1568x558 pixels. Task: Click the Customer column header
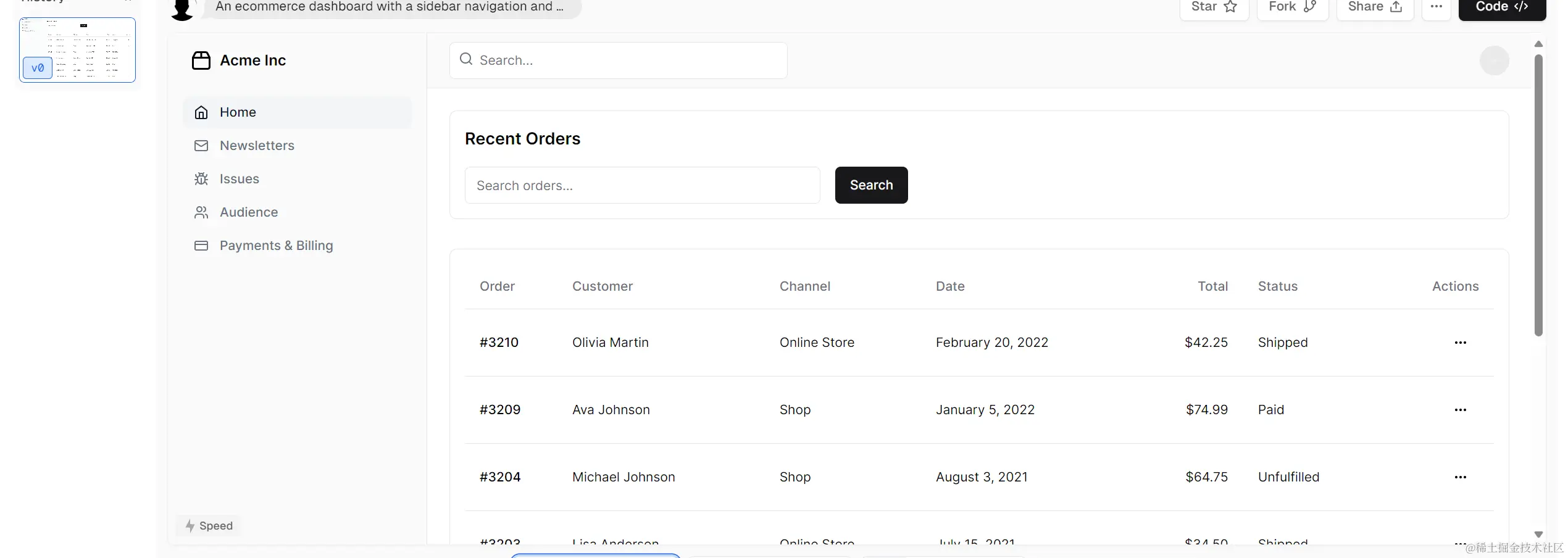pyautogui.click(x=603, y=286)
